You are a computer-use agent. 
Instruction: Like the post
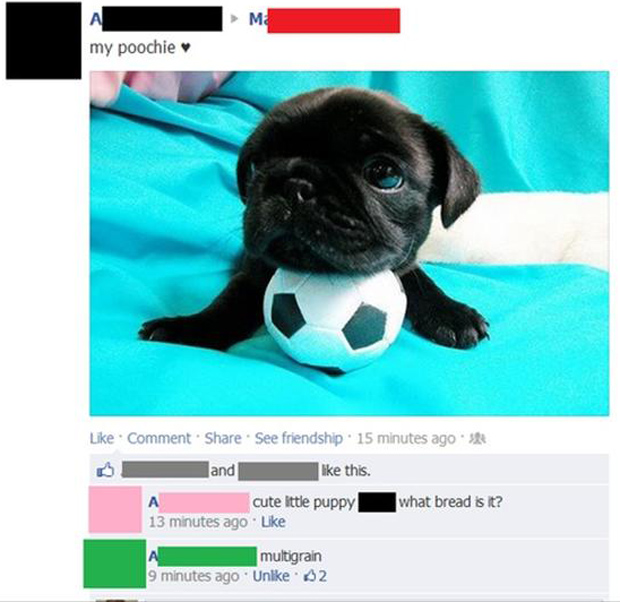pyautogui.click(x=102, y=438)
